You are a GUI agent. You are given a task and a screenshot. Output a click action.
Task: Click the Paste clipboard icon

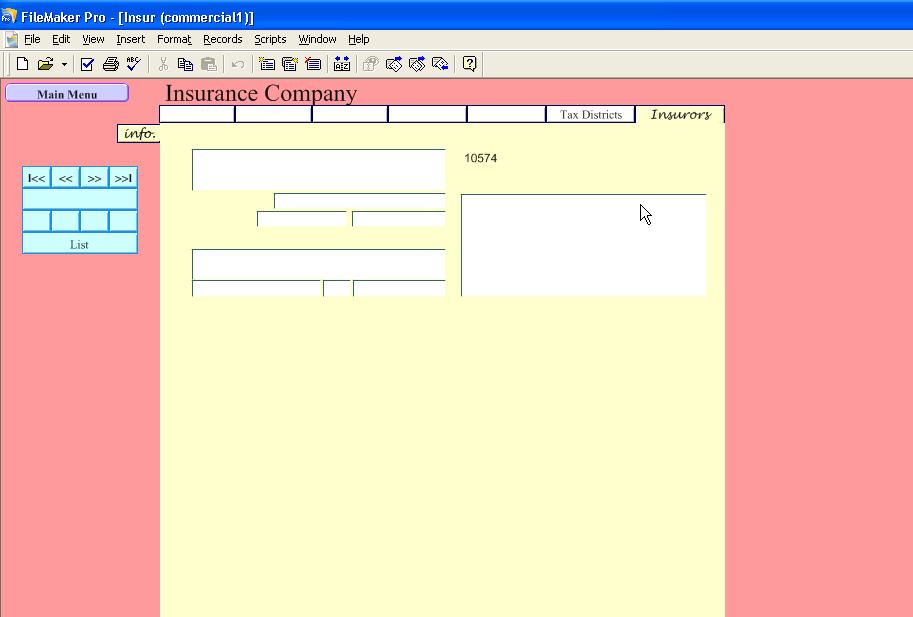coord(208,64)
